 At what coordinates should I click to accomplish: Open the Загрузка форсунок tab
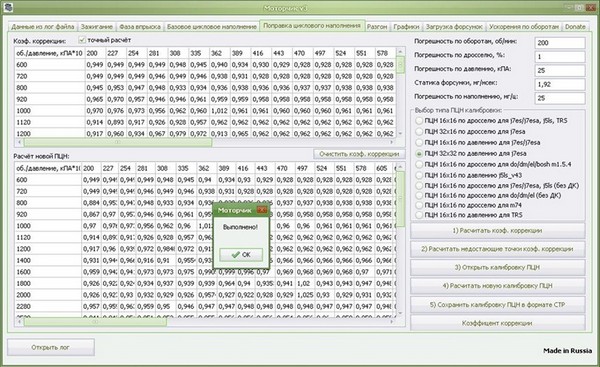[x=454, y=27]
